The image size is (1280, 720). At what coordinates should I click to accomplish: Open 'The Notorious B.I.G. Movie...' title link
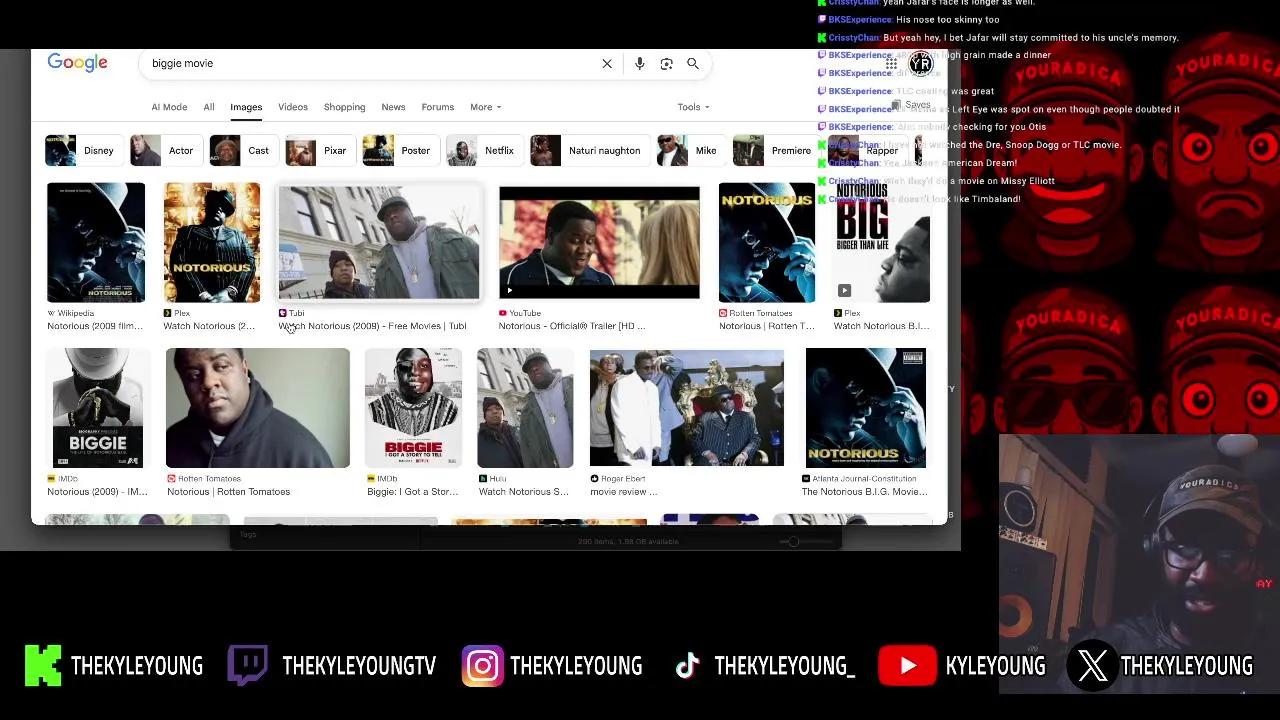point(865,492)
